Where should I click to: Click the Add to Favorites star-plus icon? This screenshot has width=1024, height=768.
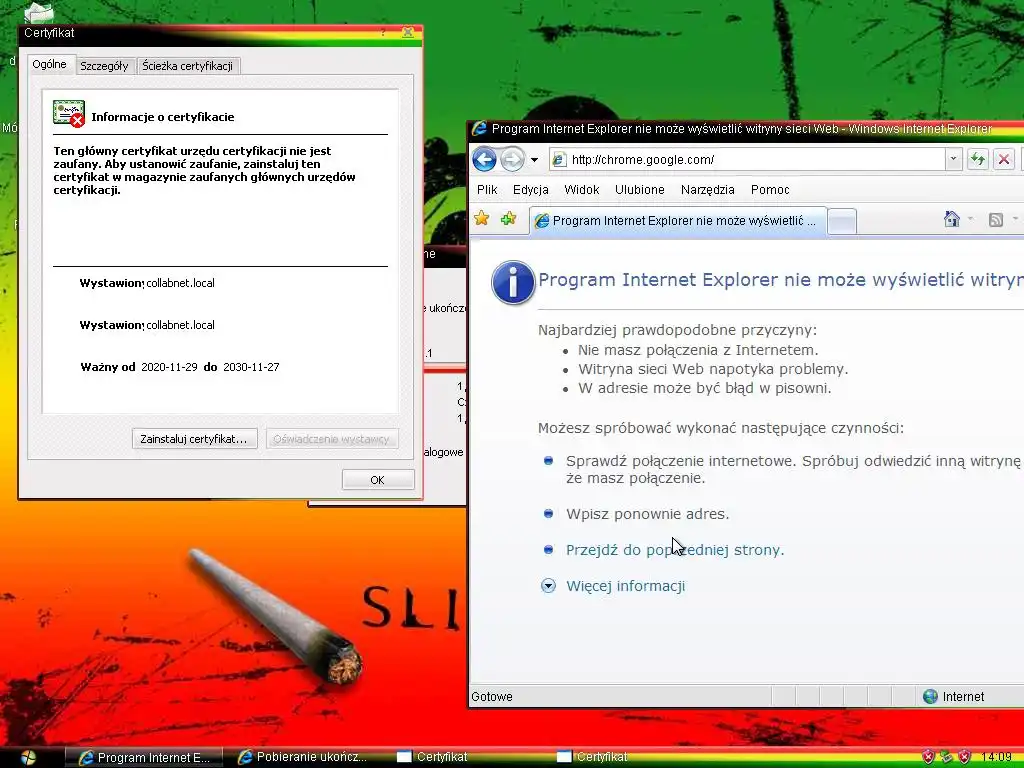[508, 219]
